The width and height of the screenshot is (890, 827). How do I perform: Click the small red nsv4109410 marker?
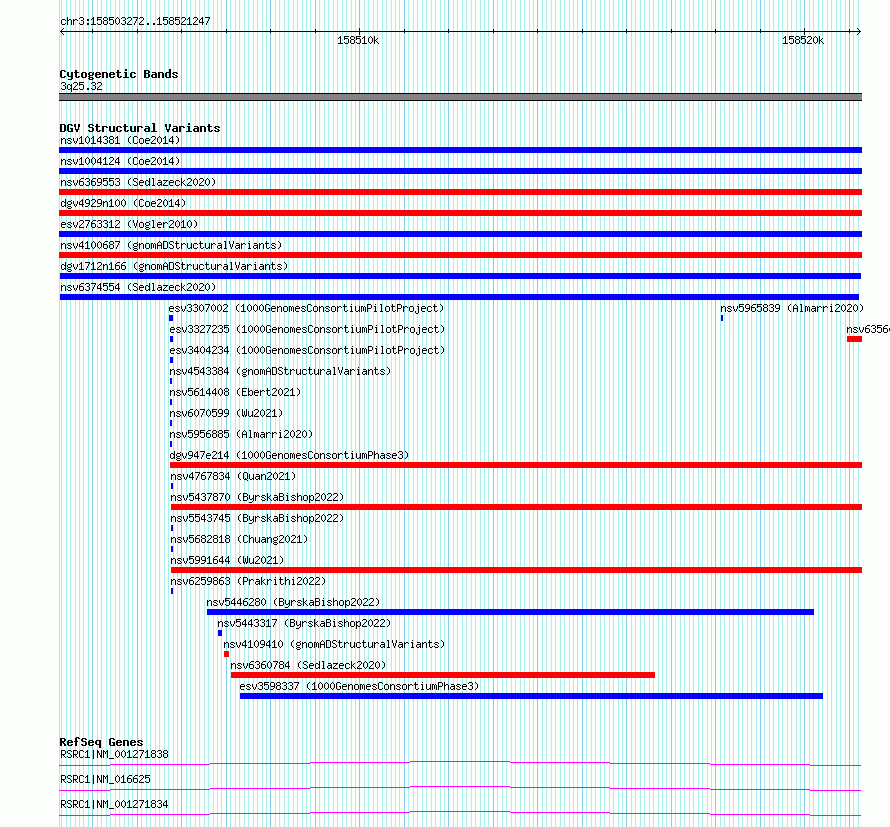click(226, 654)
